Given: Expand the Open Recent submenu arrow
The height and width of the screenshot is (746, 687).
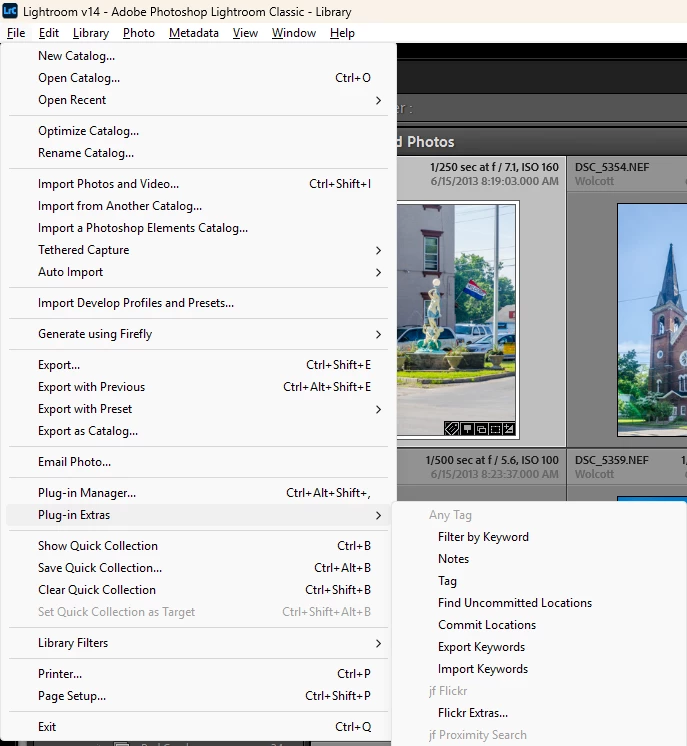Looking at the screenshot, I should point(378,100).
